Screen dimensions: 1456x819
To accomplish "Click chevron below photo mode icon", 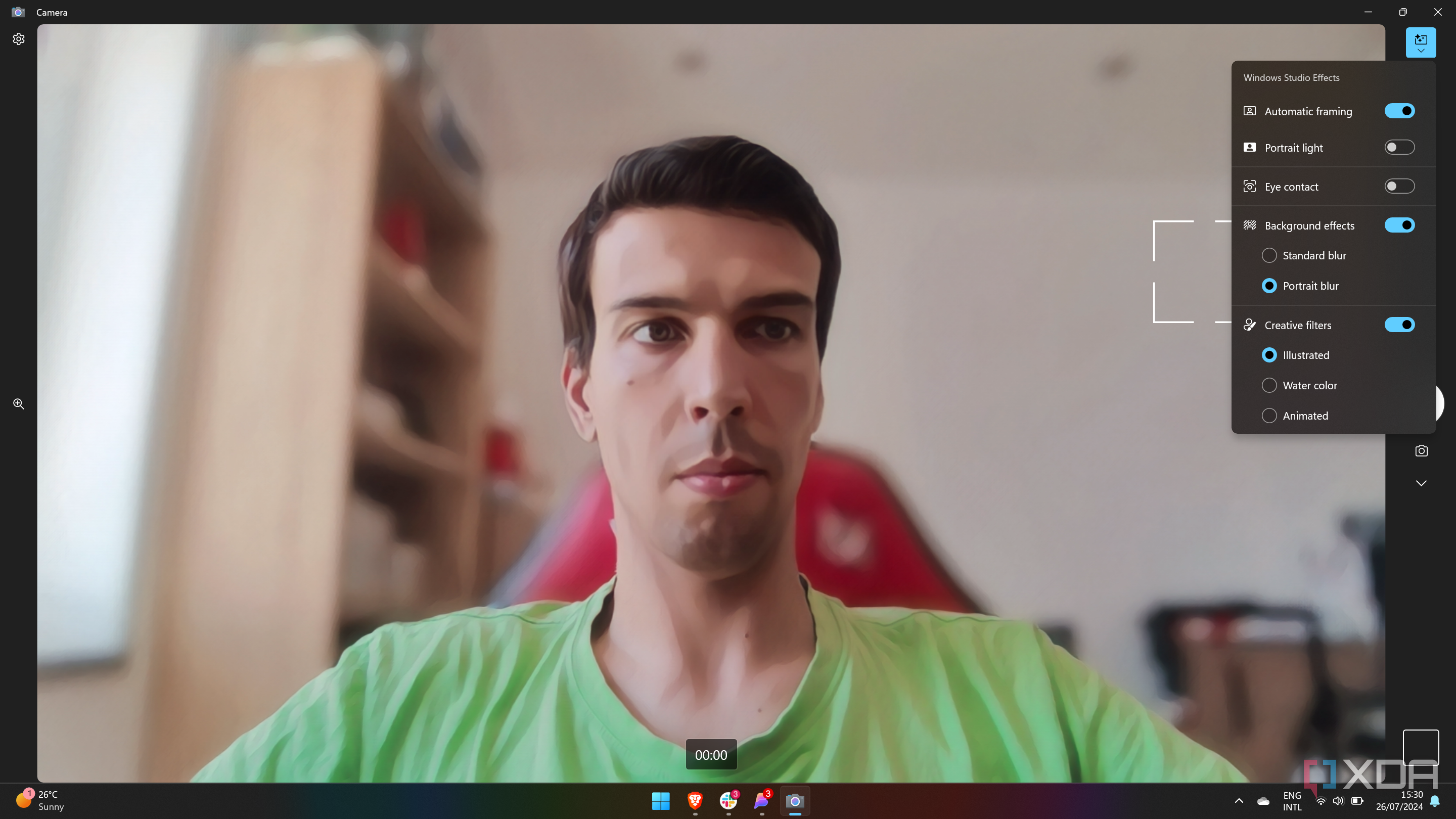I will [1421, 483].
